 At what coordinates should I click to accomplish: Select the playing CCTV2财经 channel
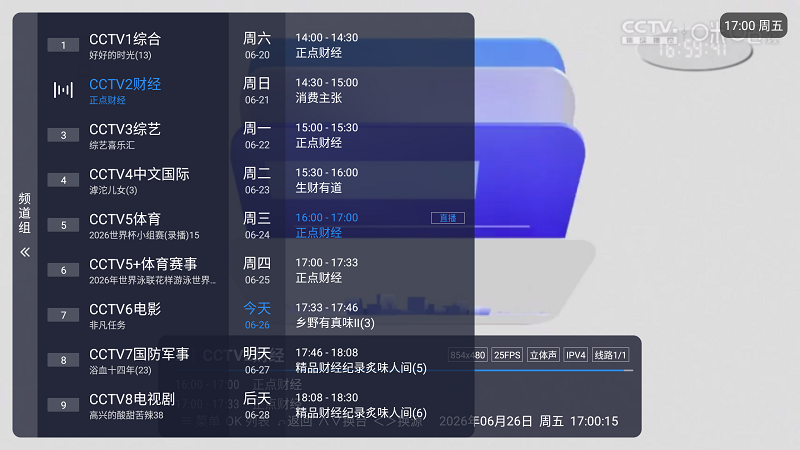click(x=133, y=90)
